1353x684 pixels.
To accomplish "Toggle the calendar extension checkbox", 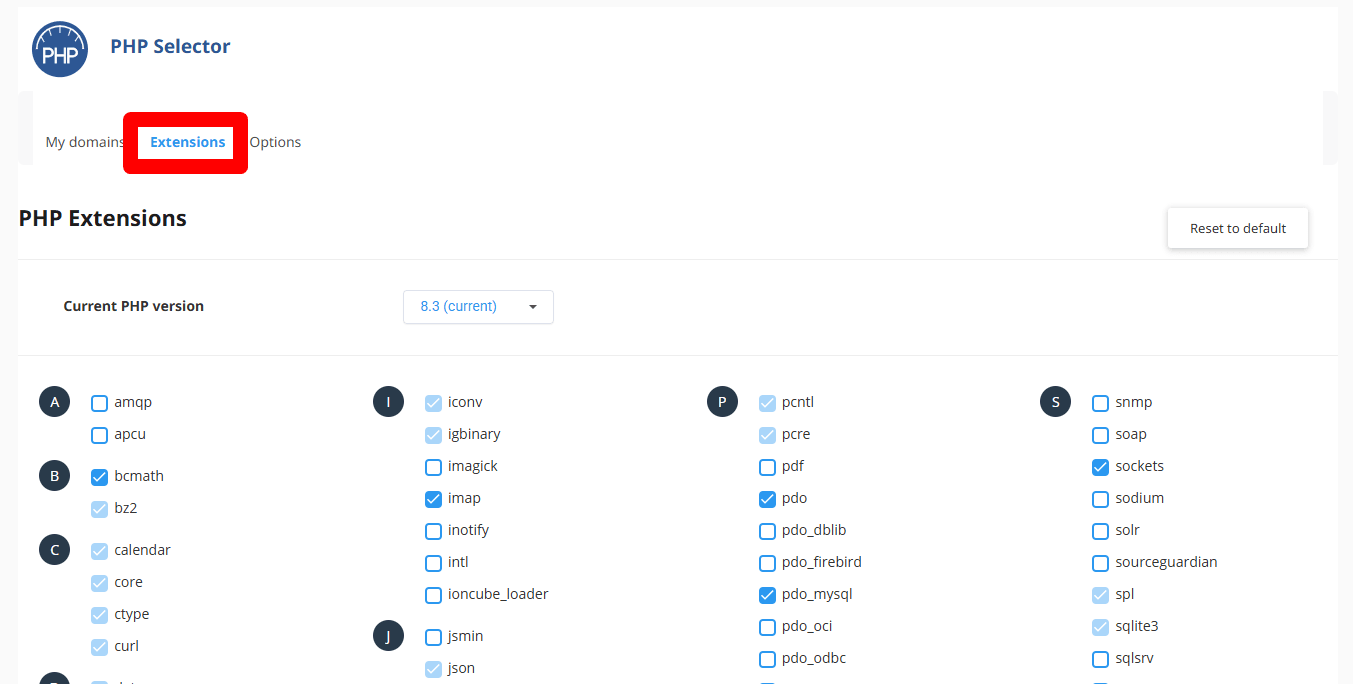I will coord(99,552).
